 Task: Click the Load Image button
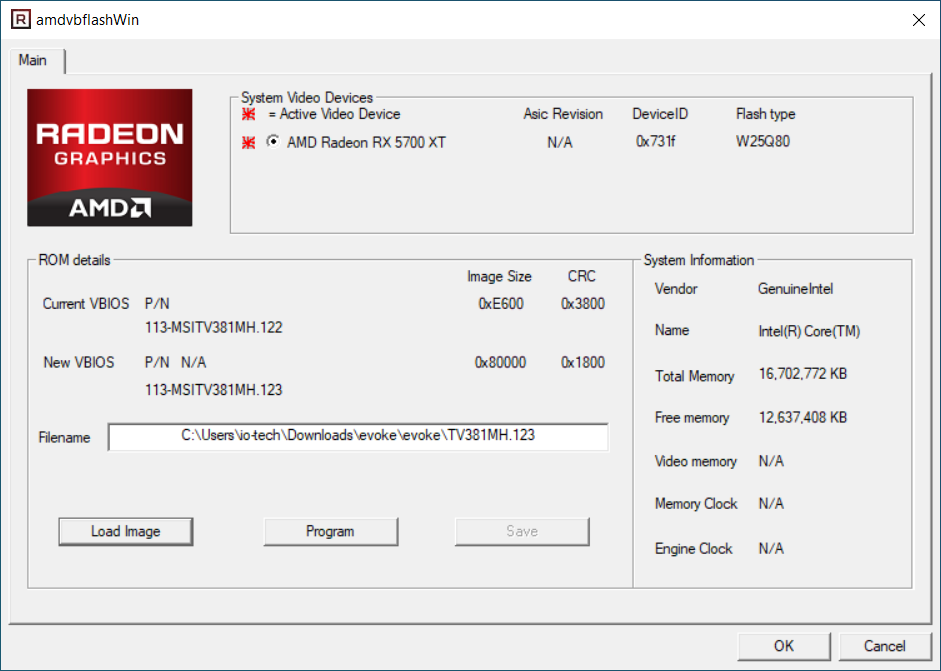(125, 531)
